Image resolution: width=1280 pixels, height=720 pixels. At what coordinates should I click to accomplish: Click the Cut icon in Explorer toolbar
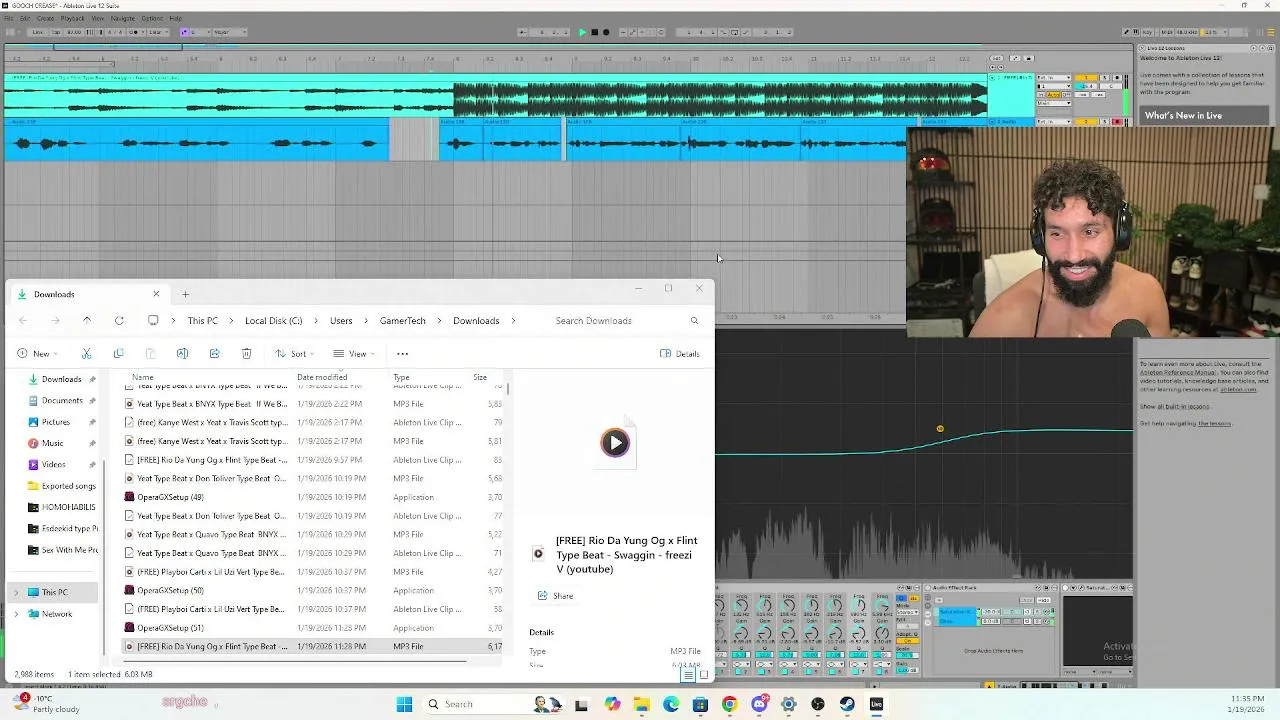click(86, 353)
